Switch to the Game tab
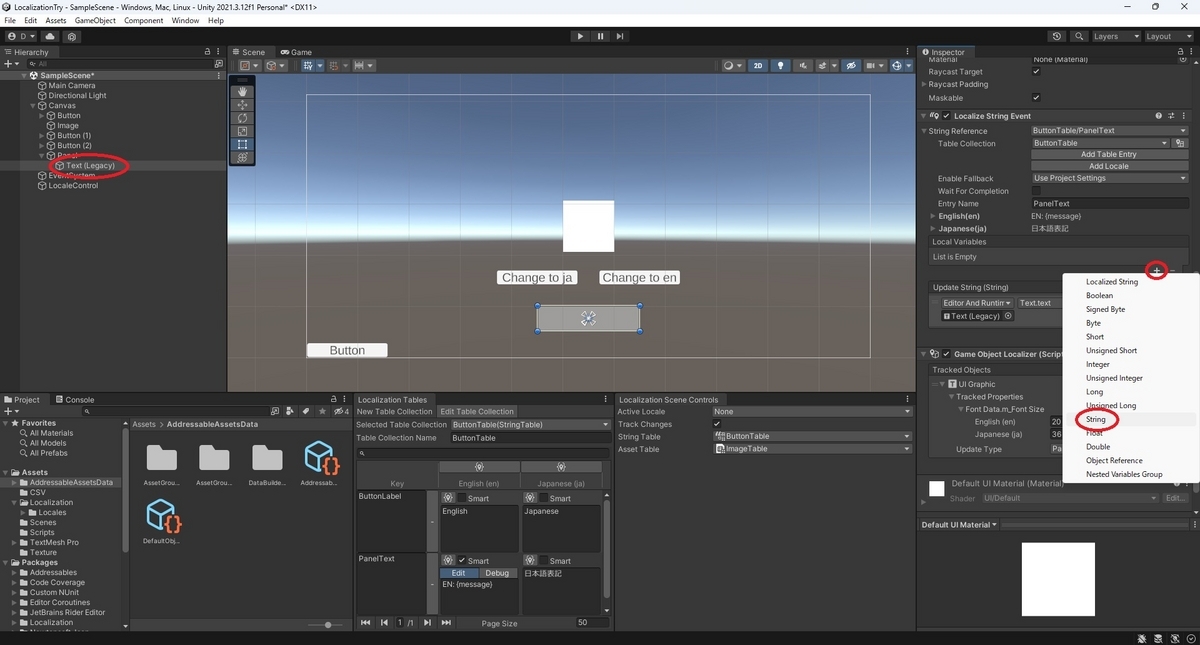Image resolution: width=1200 pixels, height=645 pixels. point(296,52)
